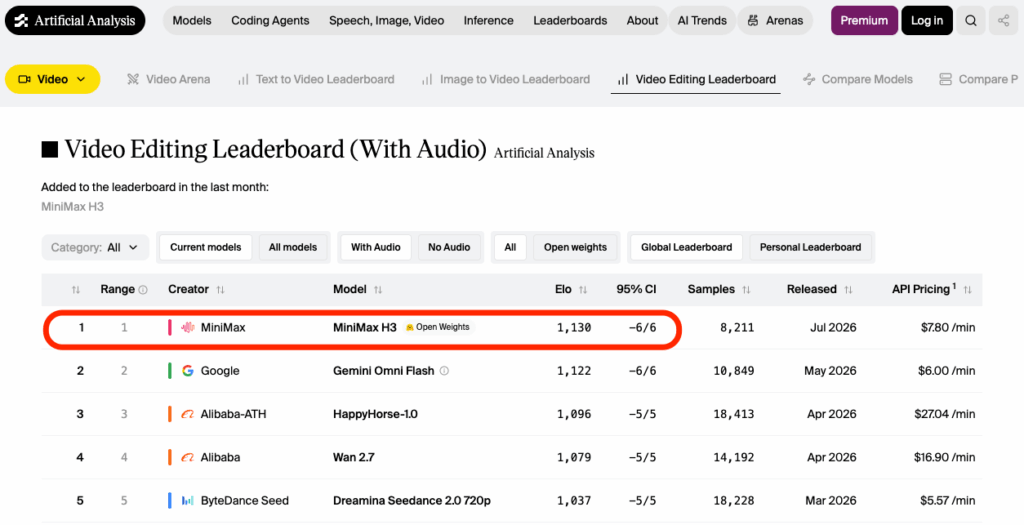Sort by the rank column arrows
1024x525 pixels.
[x=76, y=289]
